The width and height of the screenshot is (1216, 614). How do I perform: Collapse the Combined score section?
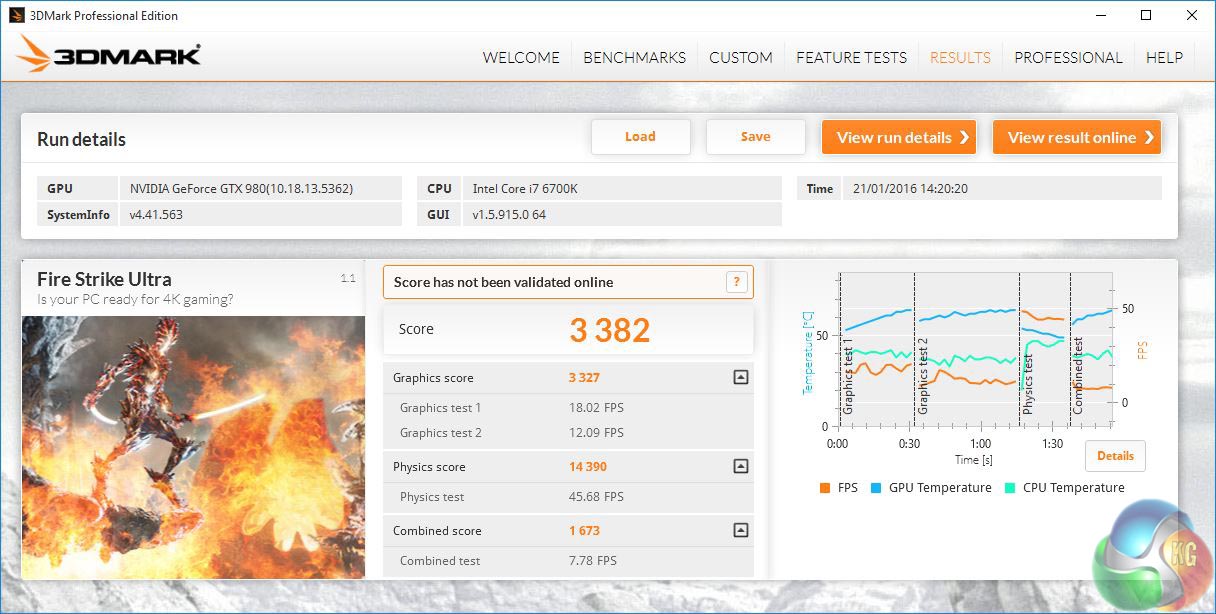740,530
